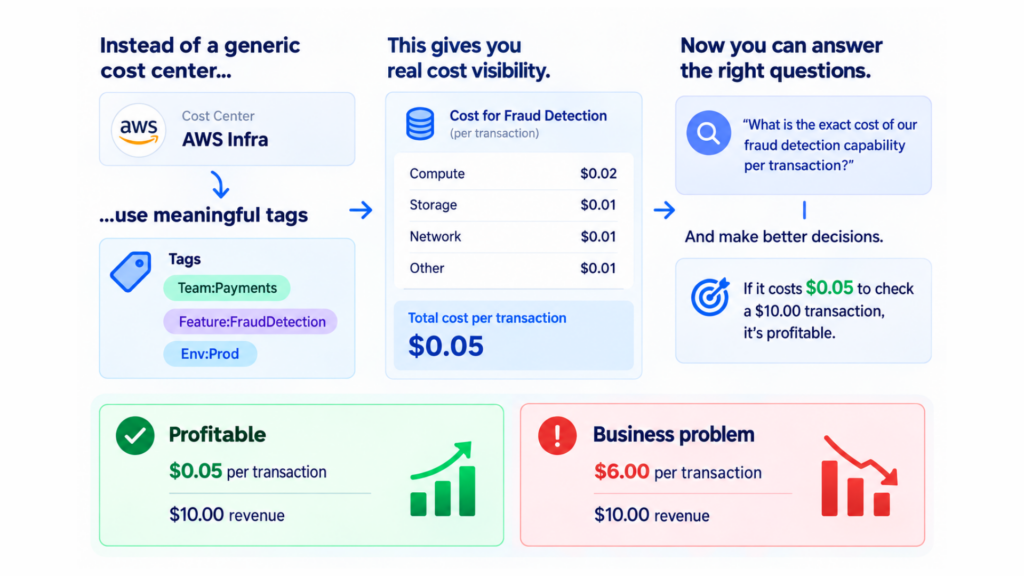
Task: Click the Network cost value $0.01
Action: pyautogui.click(x=598, y=236)
